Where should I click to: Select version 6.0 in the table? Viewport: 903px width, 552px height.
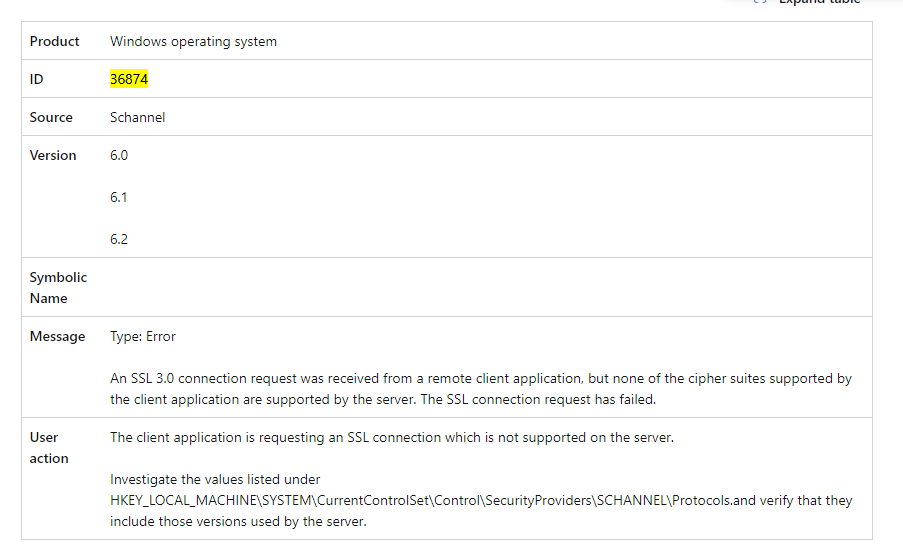pos(119,155)
